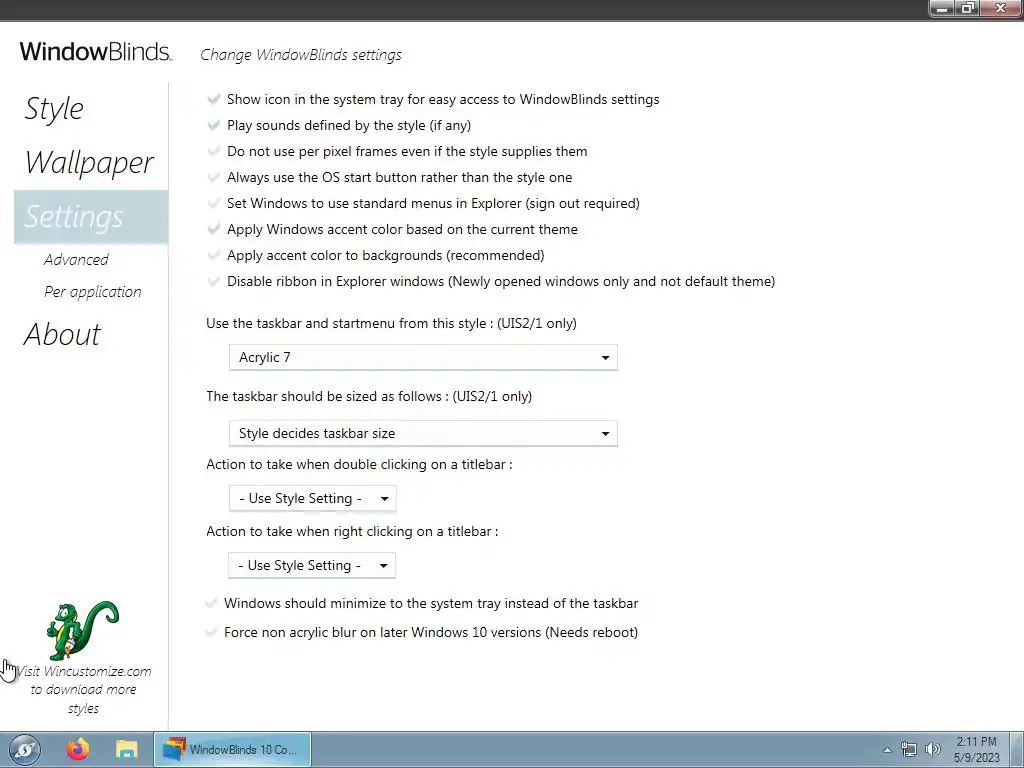Image resolution: width=1024 pixels, height=768 pixels.
Task: Open the network tray icon
Action: tap(908, 750)
